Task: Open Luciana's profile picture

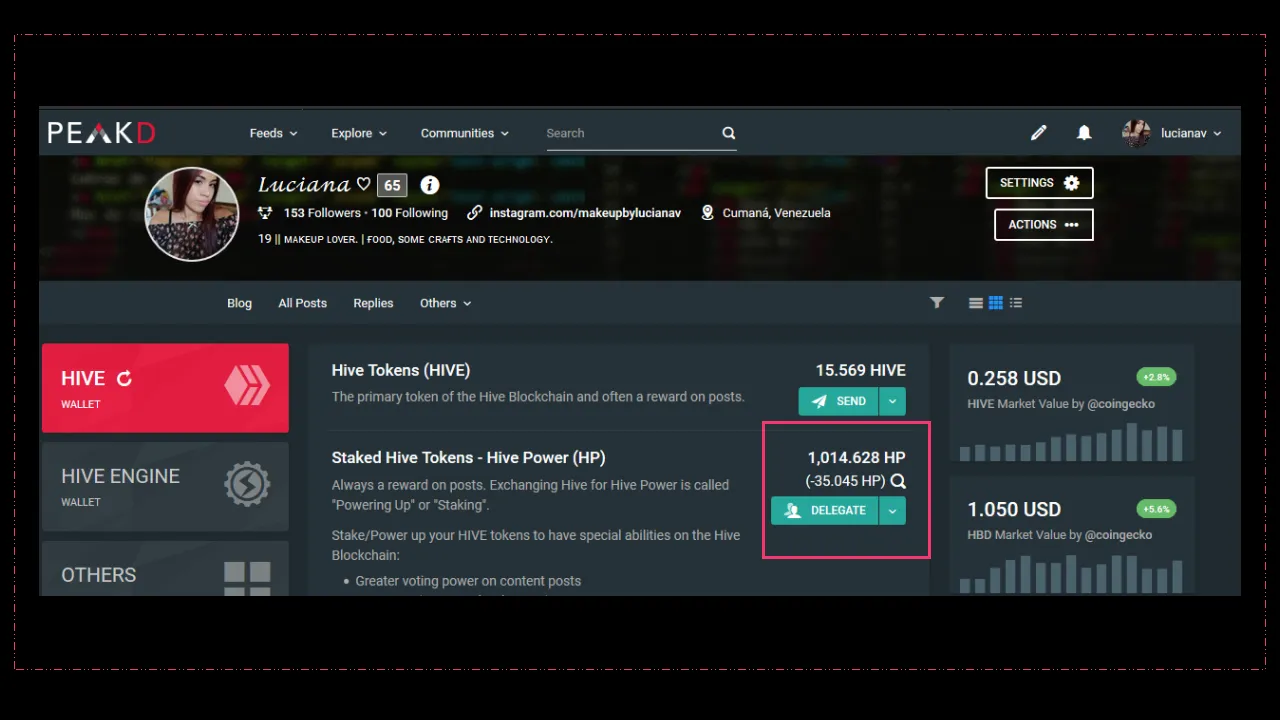Action: pyautogui.click(x=192, y=215)
